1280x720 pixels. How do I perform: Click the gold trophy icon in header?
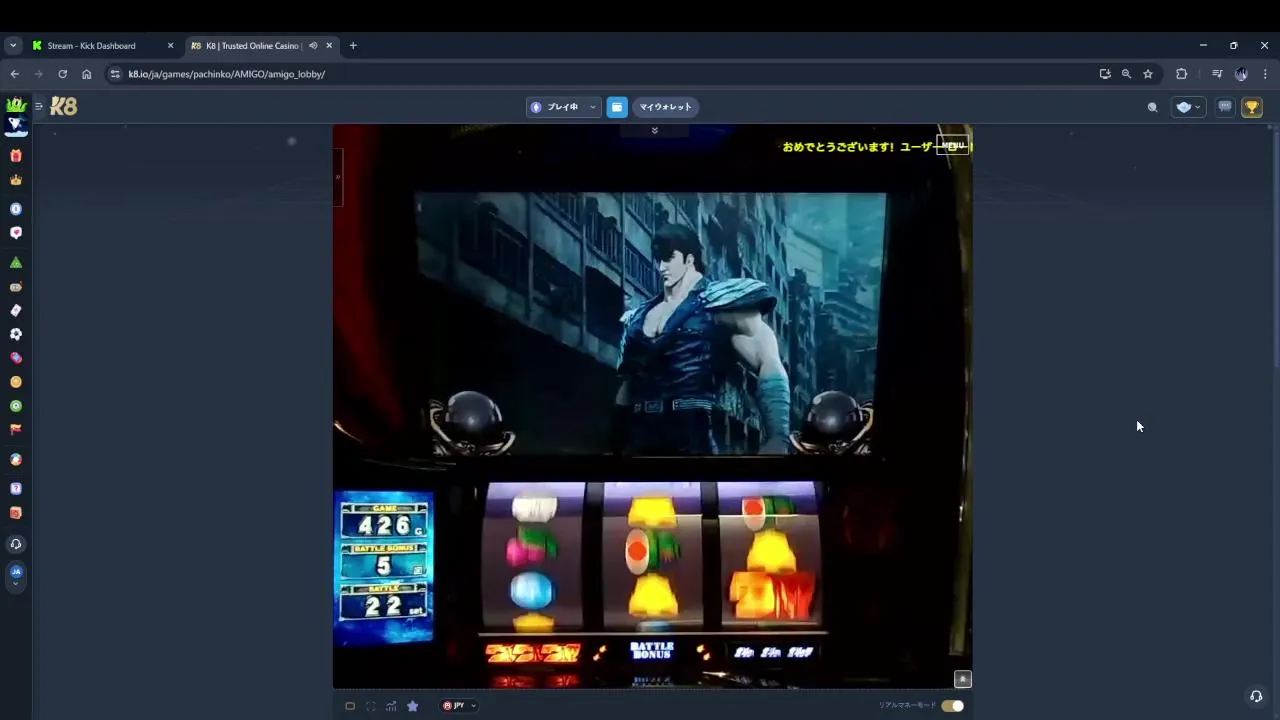click(1252, 107)
